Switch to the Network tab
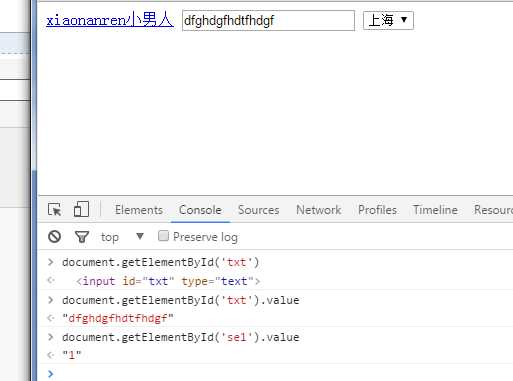Viewport: 513px width, 381px height. click(319, 210)
